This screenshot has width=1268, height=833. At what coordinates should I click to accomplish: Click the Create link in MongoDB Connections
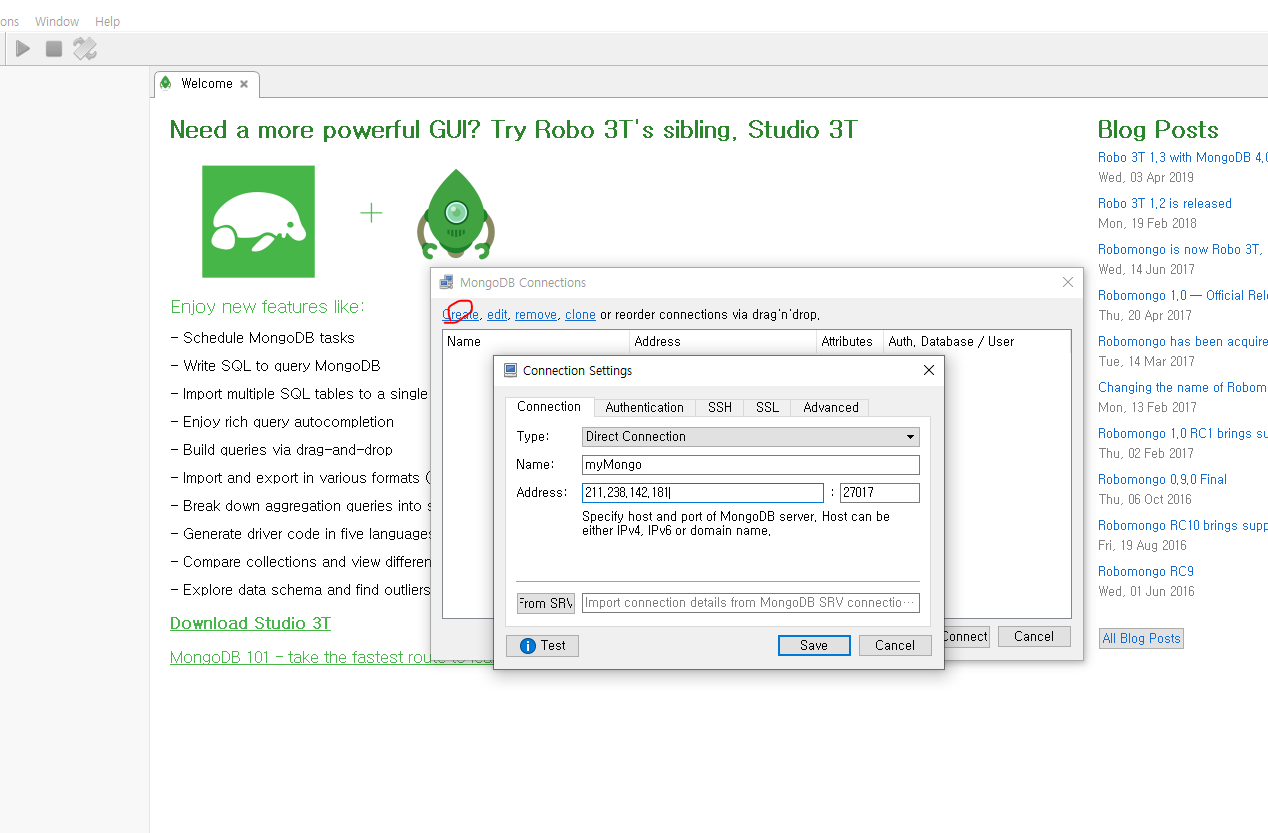461,314
